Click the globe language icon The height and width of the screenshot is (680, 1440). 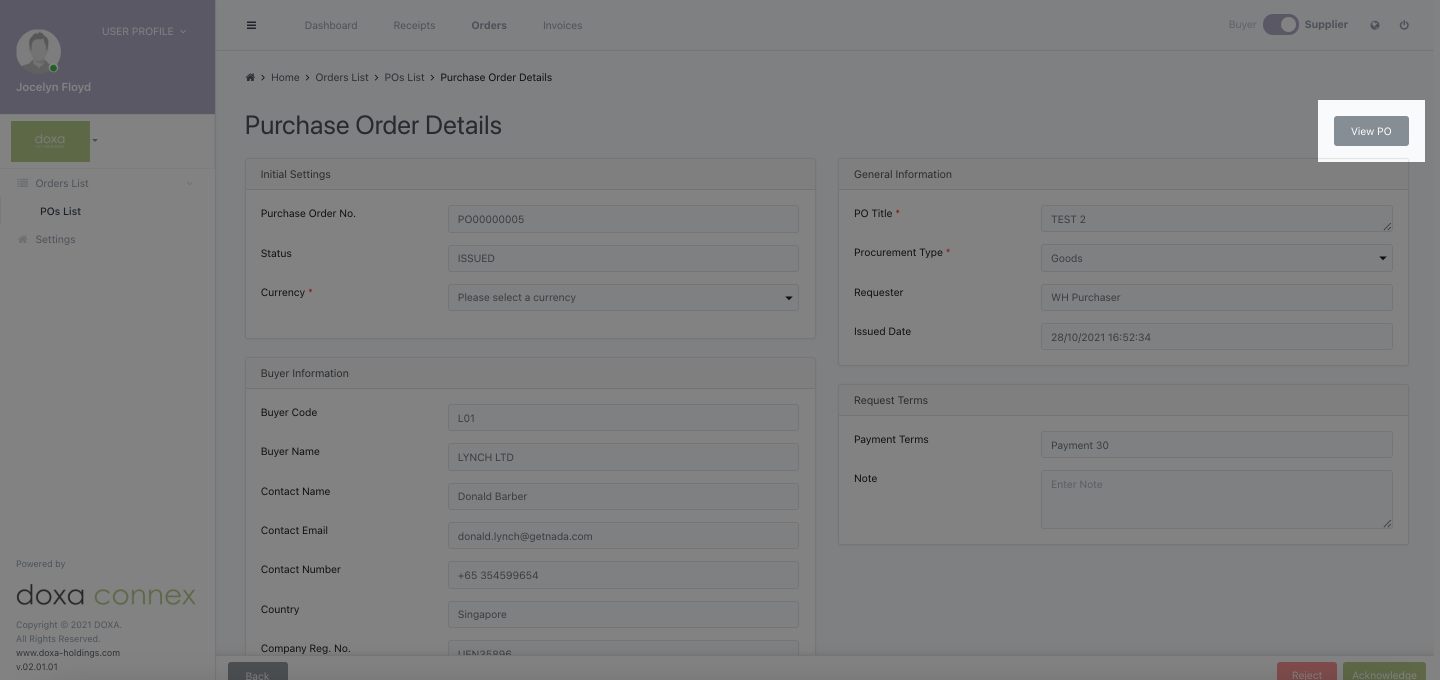pos(1375,25)
